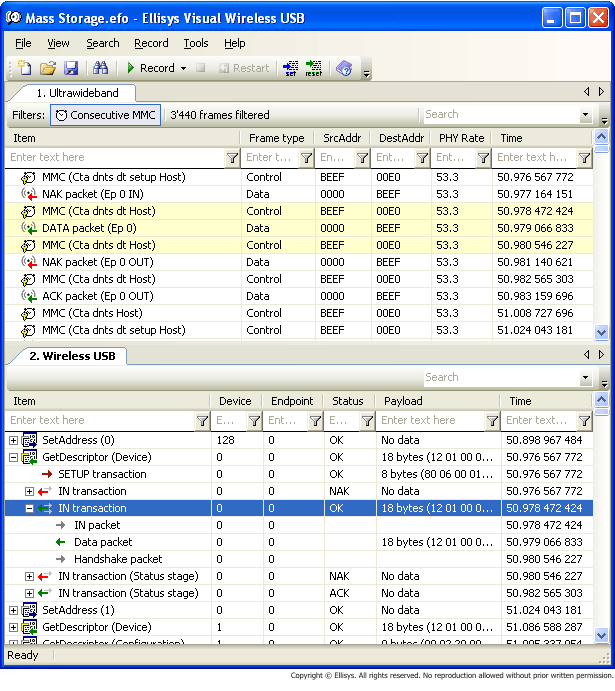Click the help book toolbar icon
The width and height of the screenshot is (615, 691).
(x=344, y=68)
